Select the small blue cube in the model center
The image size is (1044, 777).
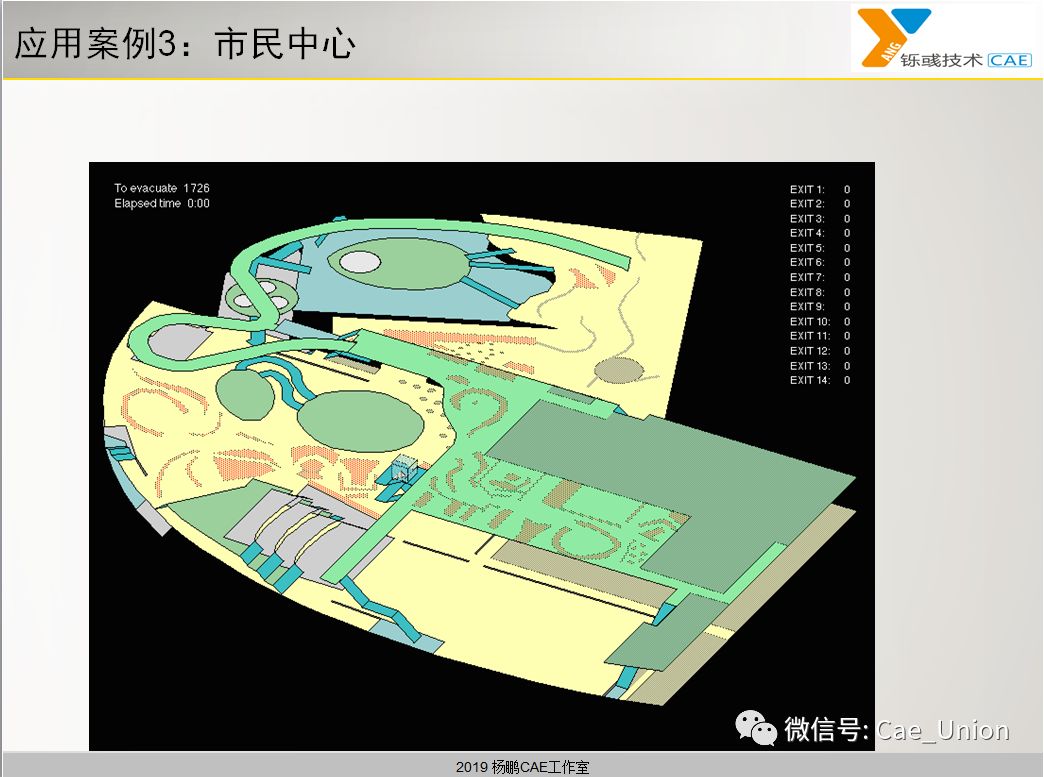point(405,468)
